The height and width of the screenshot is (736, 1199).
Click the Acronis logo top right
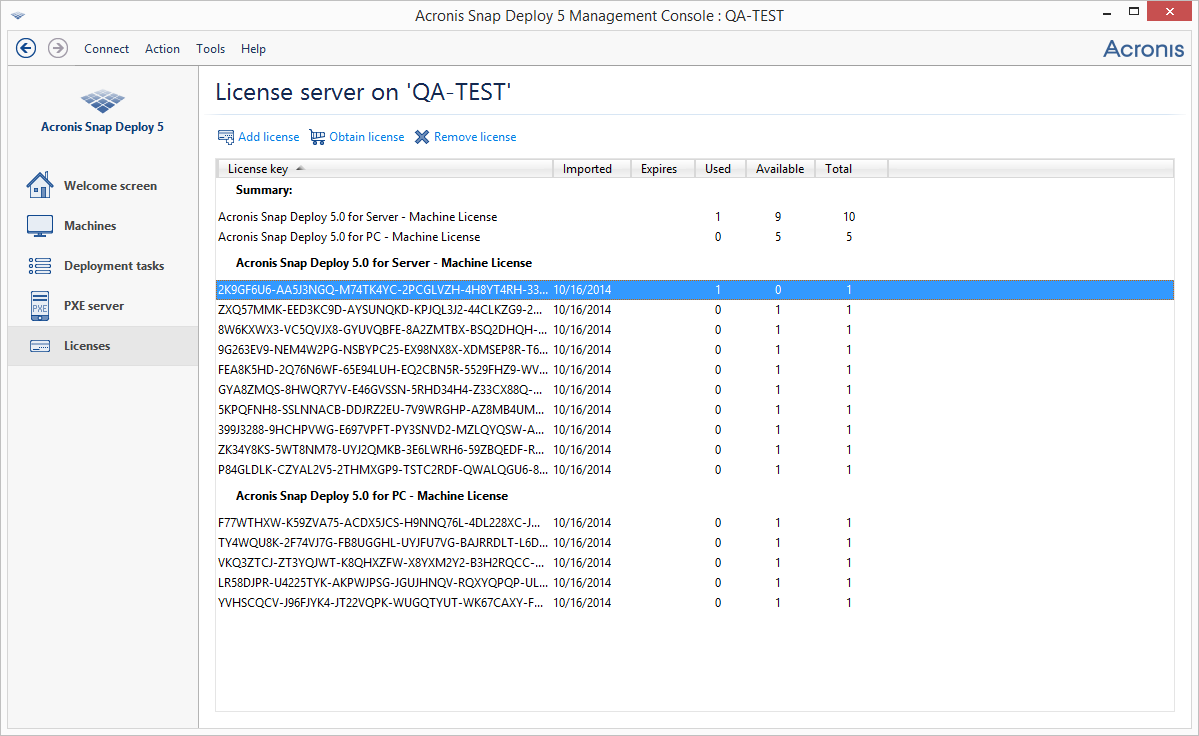1143,48
